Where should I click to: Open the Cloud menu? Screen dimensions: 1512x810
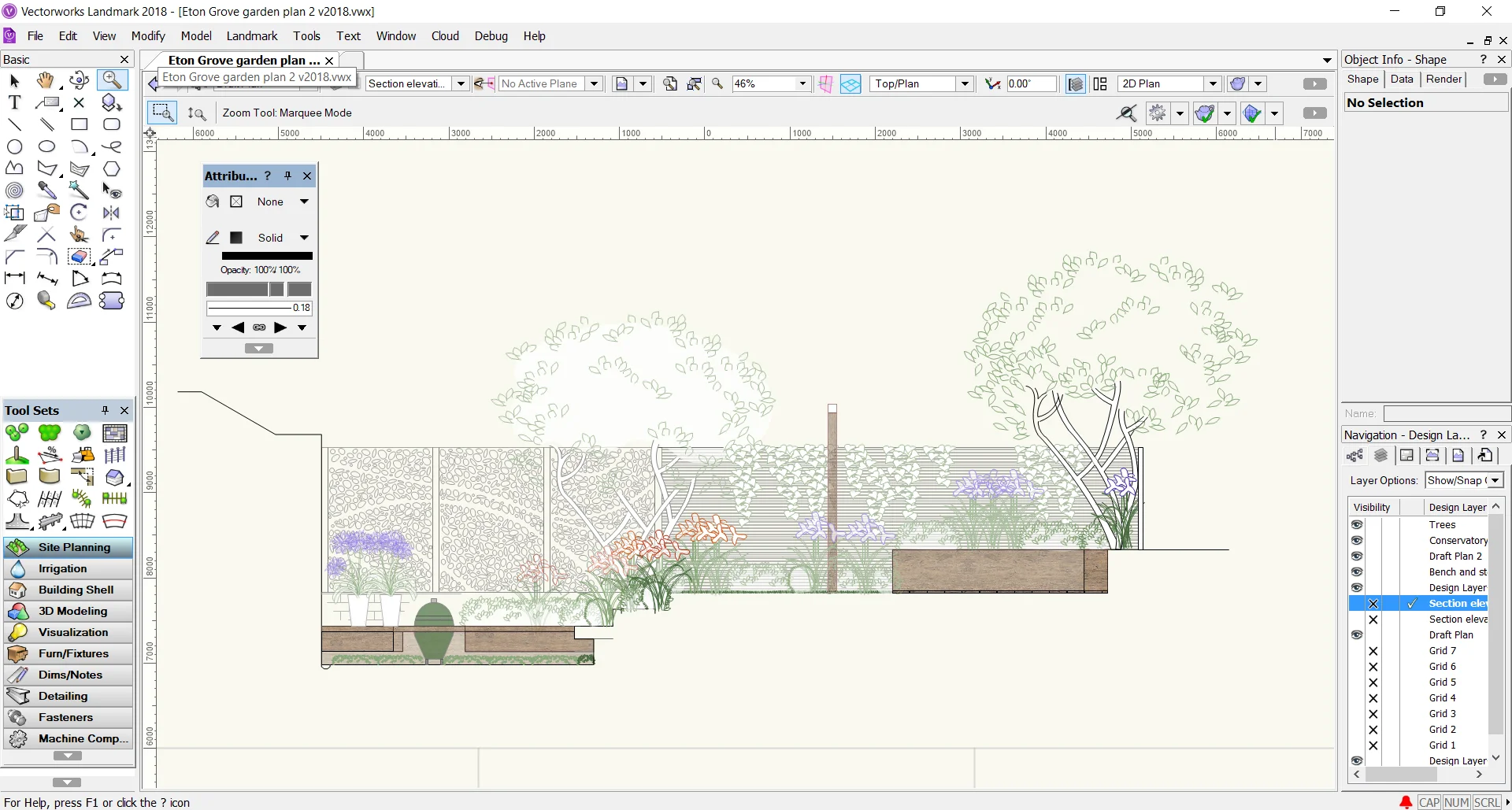point(445,36)
